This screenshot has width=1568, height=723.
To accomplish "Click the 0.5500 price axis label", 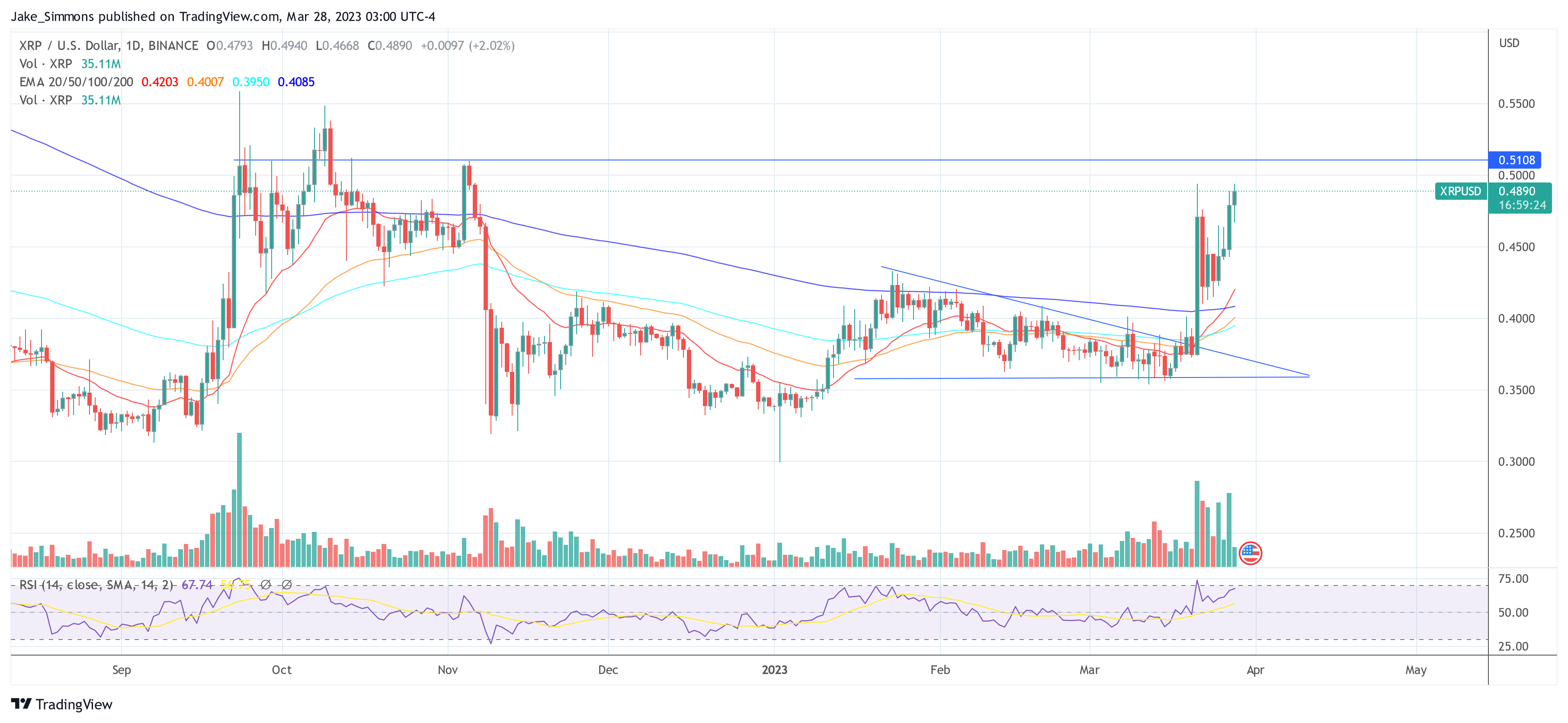I will [x=1516, y=103].
